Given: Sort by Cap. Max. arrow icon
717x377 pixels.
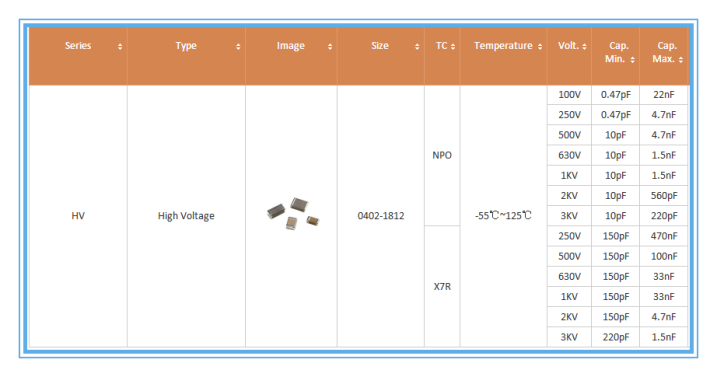Looking at the screenshot, I should tap(681, 60).
